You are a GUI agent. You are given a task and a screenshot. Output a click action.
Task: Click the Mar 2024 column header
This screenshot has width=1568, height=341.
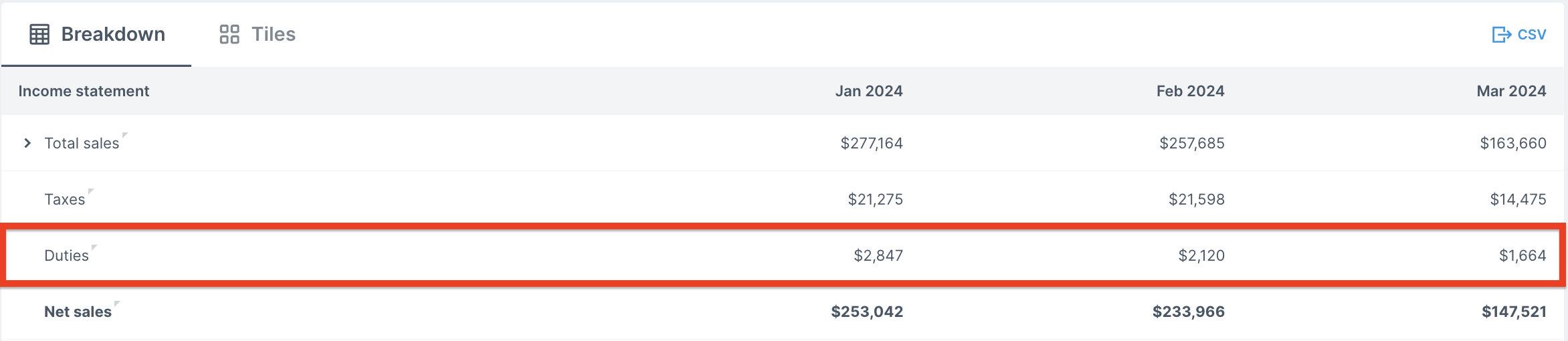1512,91
